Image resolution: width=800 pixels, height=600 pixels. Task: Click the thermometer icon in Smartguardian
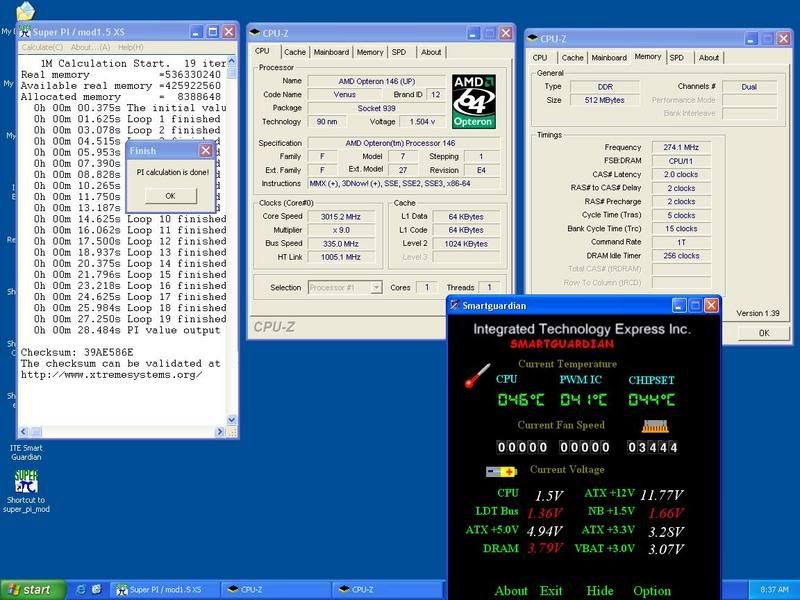[x=477, y=376]
